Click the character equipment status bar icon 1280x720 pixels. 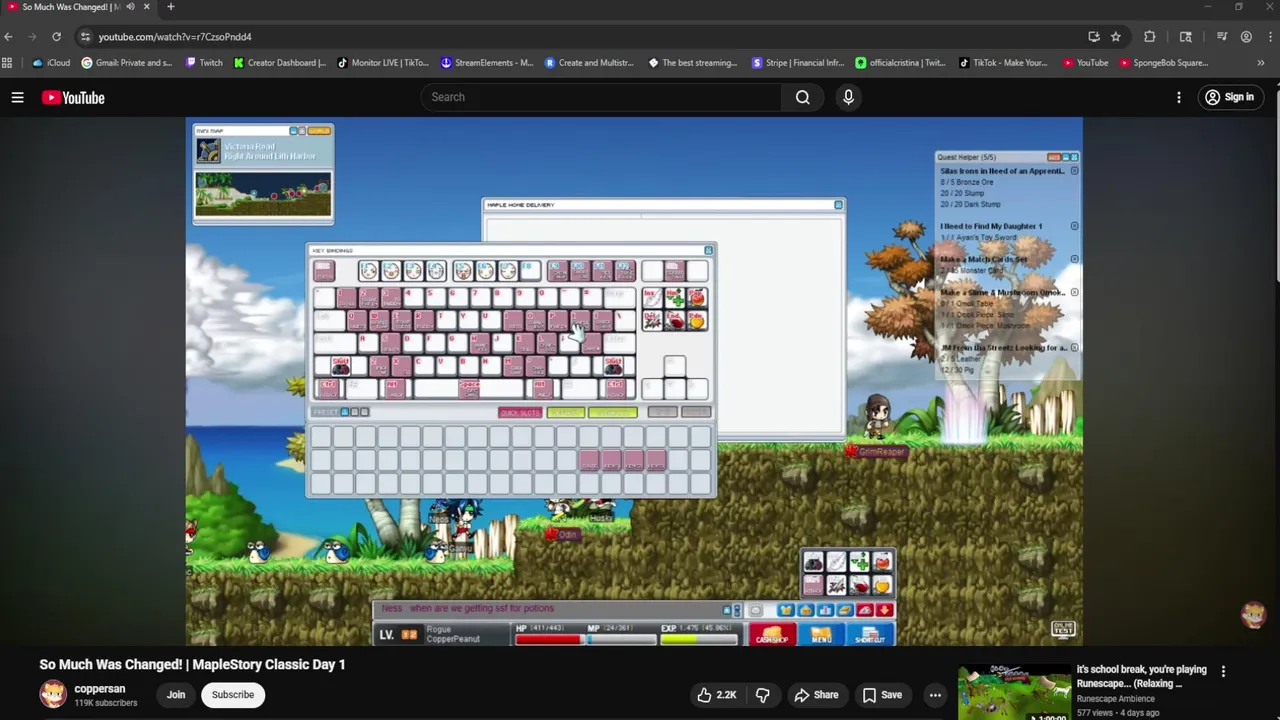tap(786, 610)
